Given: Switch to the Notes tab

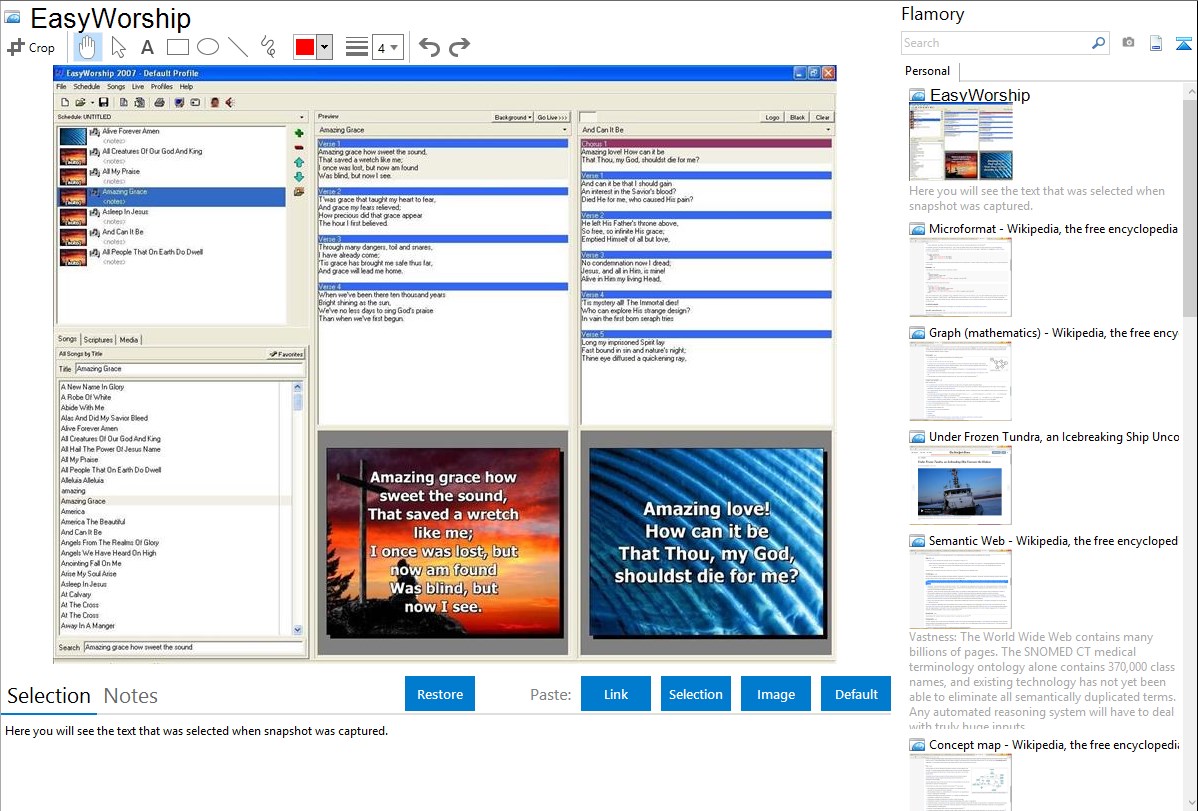Looking at the screenshot, I should pos(131,696).
